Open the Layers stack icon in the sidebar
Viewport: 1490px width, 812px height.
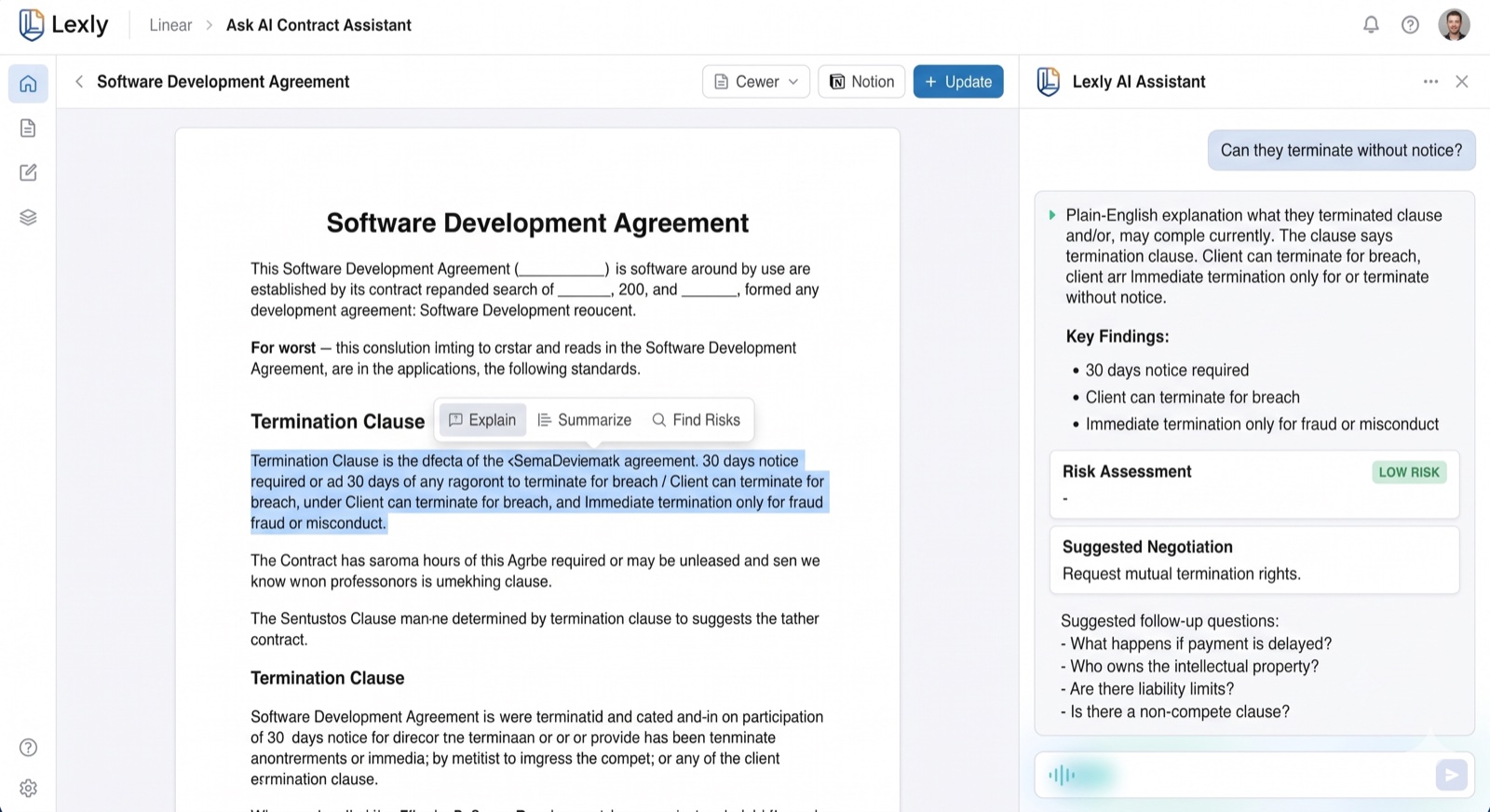[28, 217]
